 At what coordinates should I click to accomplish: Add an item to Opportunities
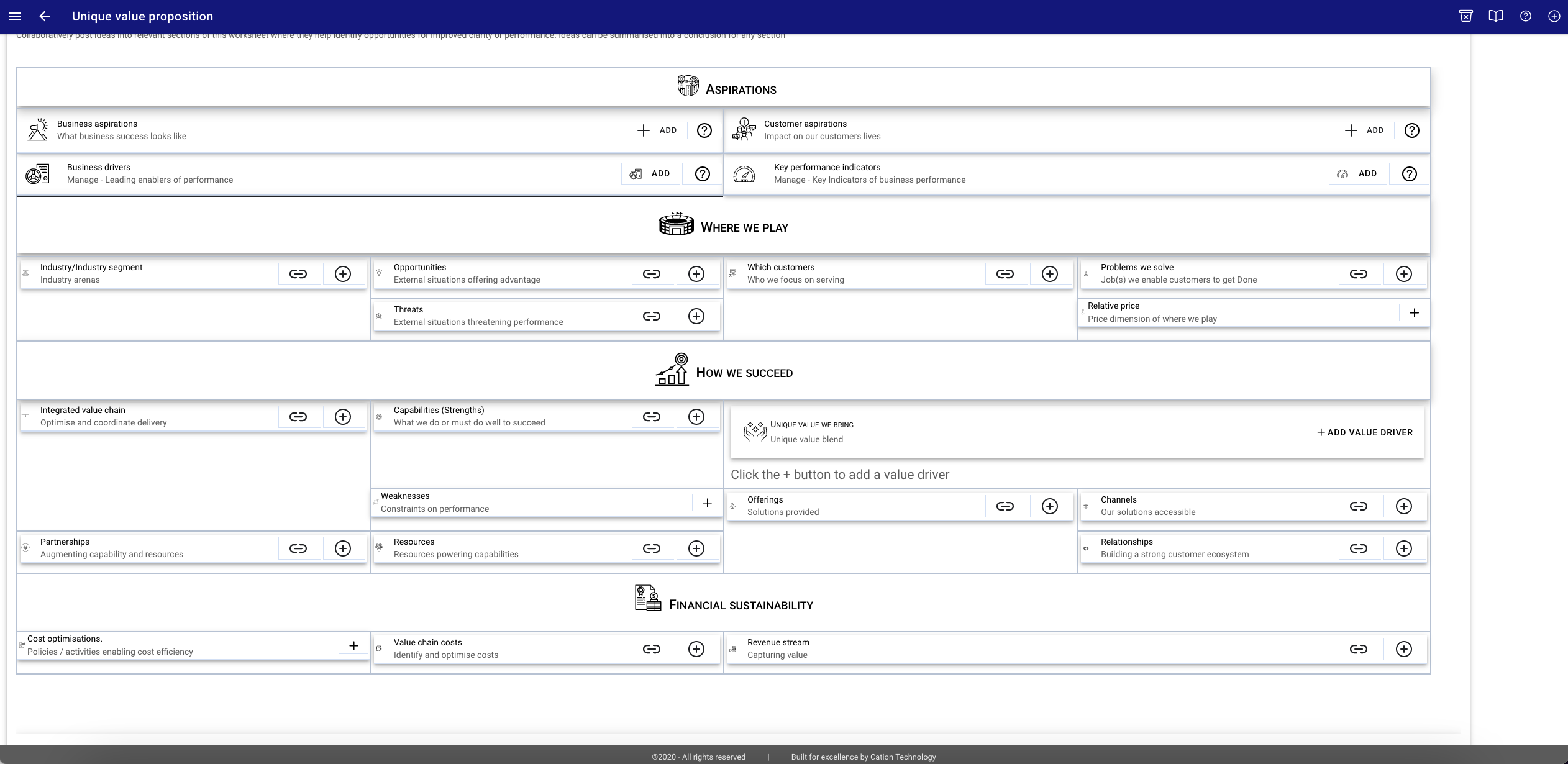(696, 274)
